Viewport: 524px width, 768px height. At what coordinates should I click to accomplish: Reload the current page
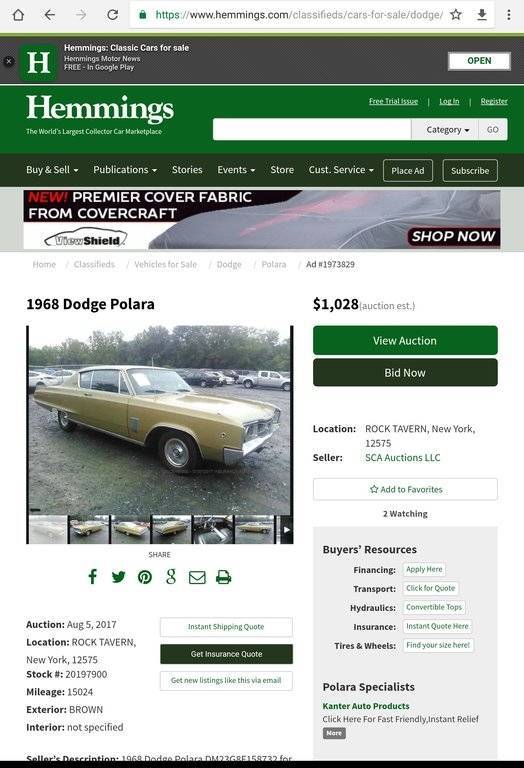click(x=113, y=15)
